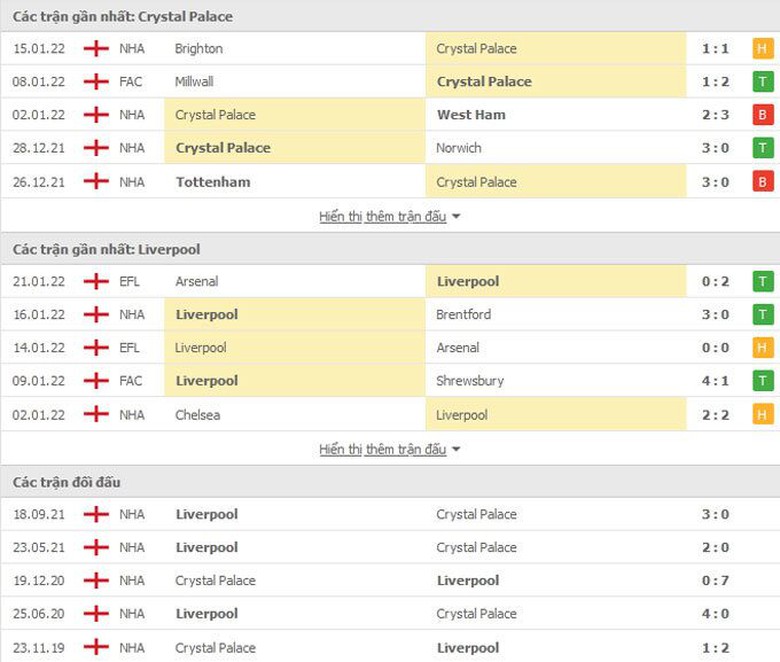Click orange H badge on Chelsea 2:2 row
The image size is (780, 662).
point(763,414)
